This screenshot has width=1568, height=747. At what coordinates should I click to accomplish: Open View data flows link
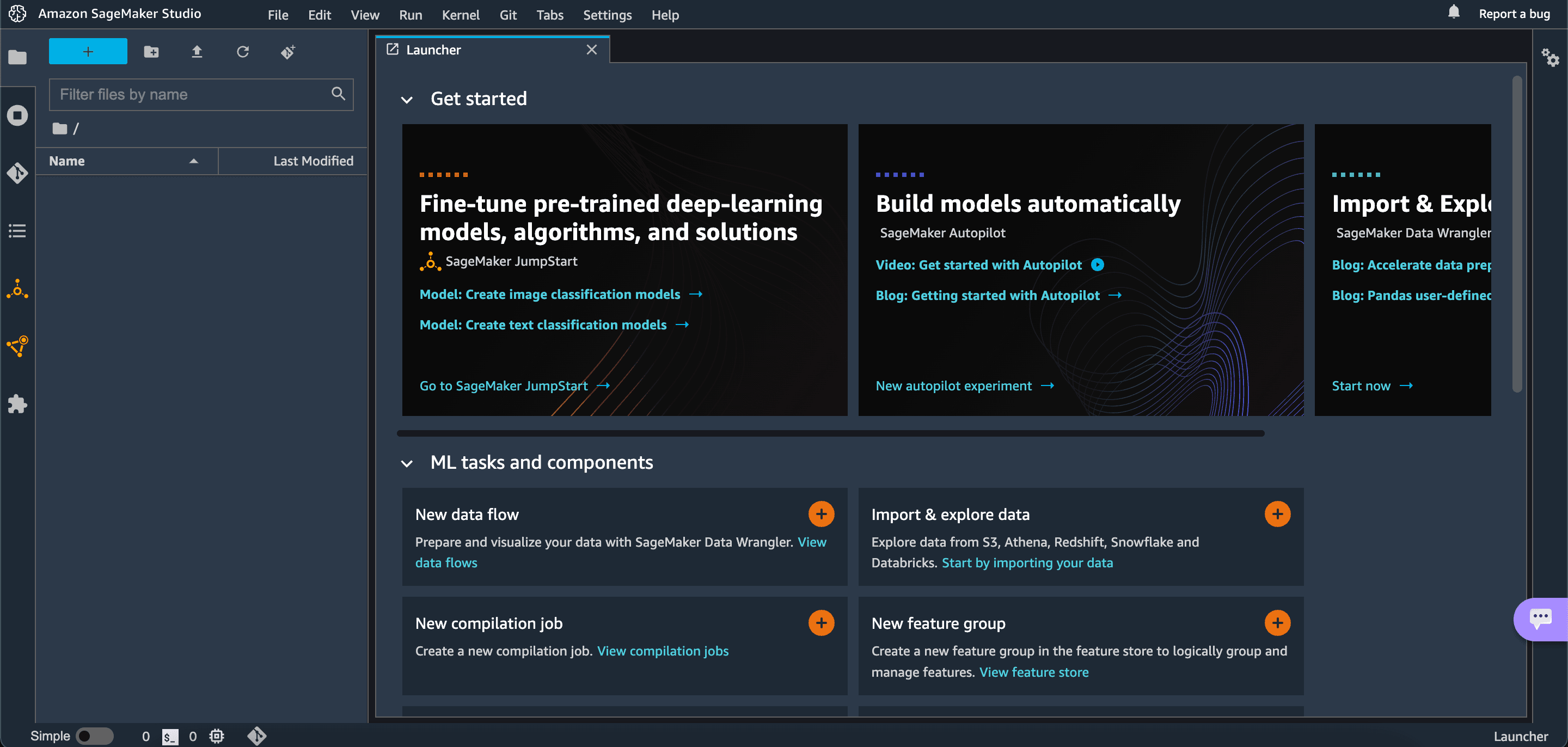point(445,563)
